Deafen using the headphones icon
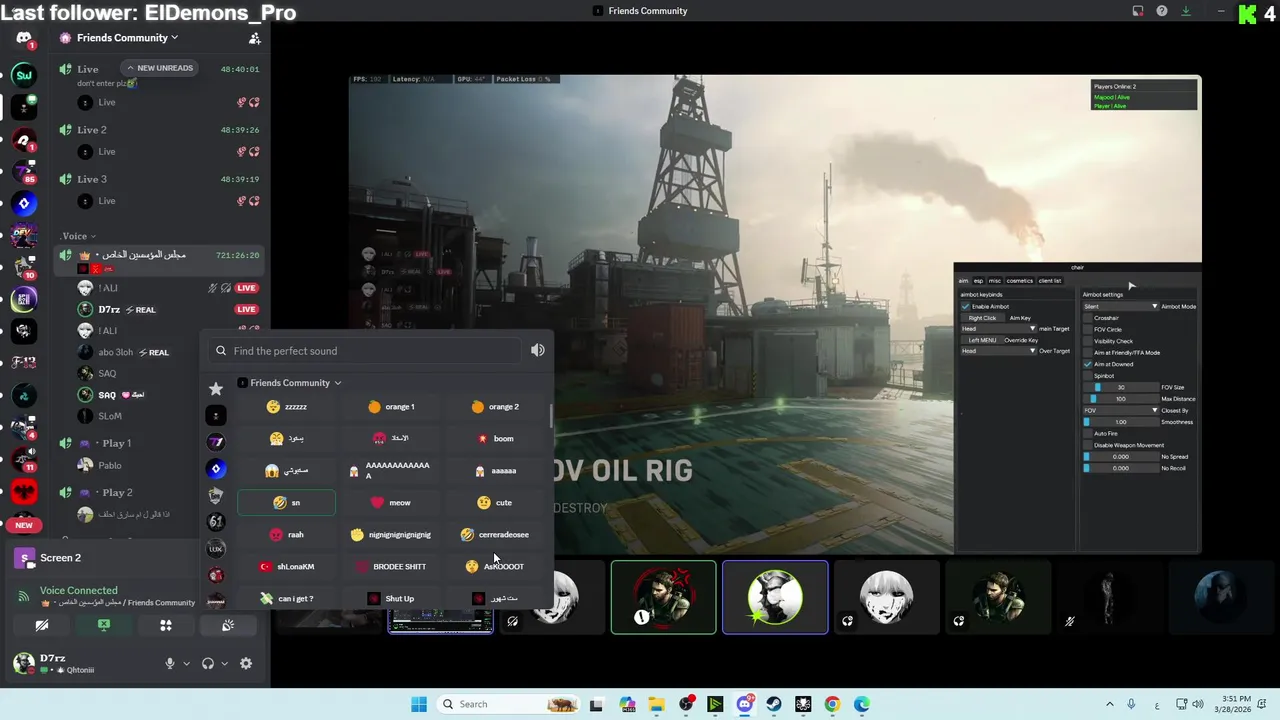 (208, 663)
